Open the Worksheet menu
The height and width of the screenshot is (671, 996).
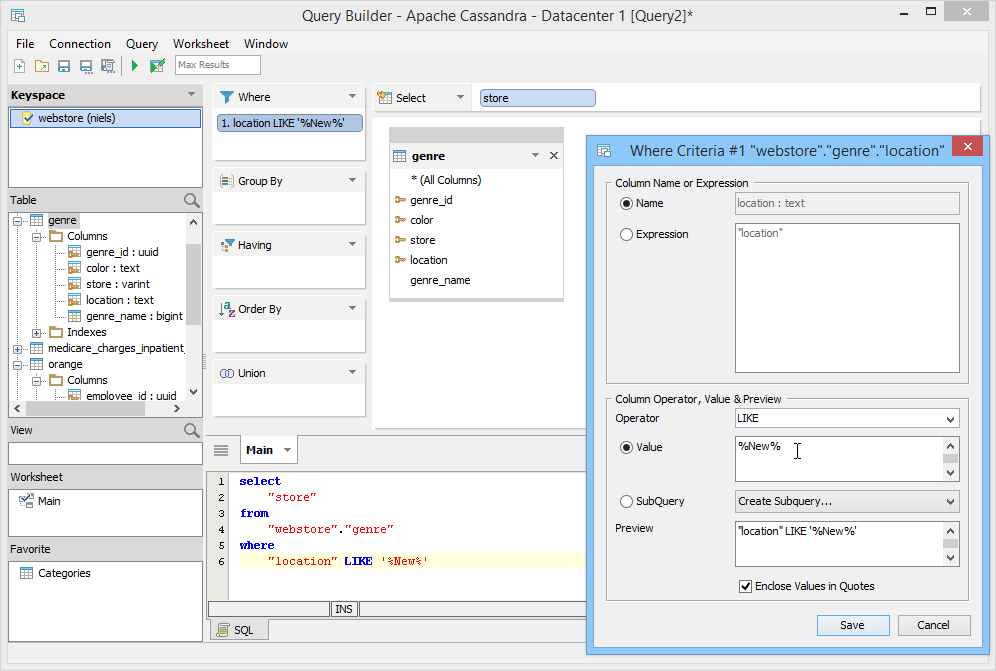[x=201, y=44]
